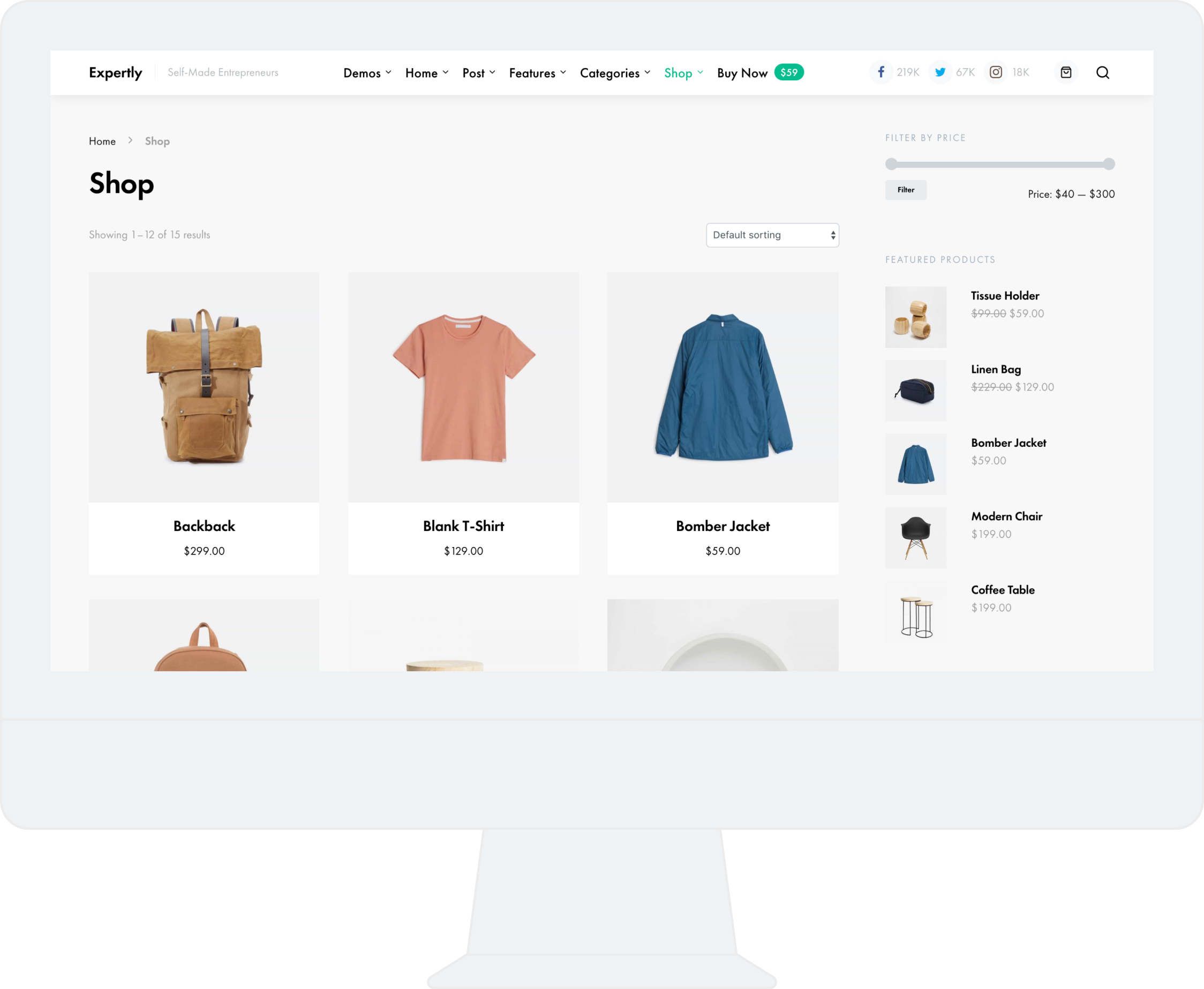Expand the Home navigation menu
The width and height of the screenshot is (1204, 989).
pyautogui.click(x=427, y=73)
